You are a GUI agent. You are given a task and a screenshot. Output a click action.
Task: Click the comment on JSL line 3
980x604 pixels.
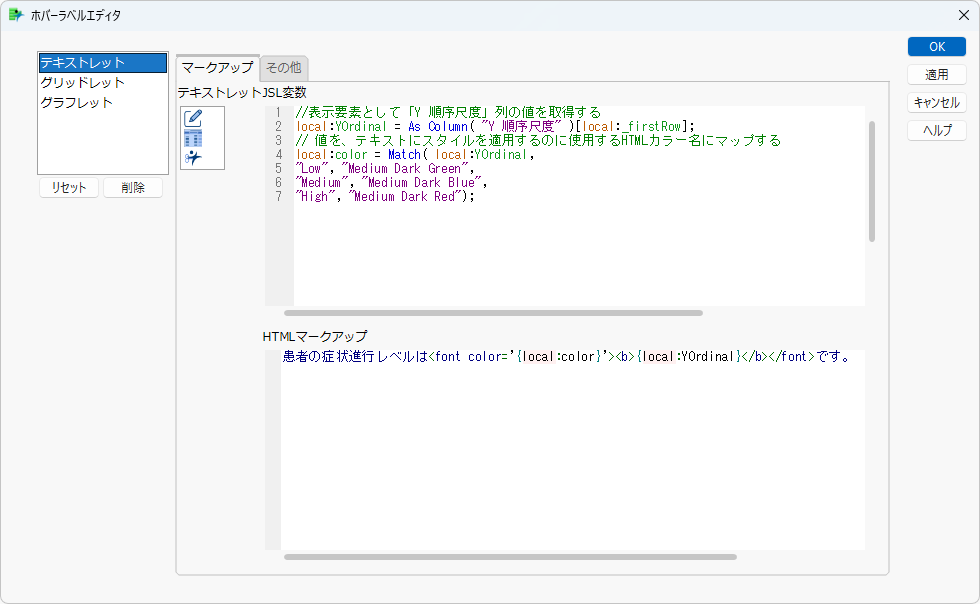click(538, 140)
